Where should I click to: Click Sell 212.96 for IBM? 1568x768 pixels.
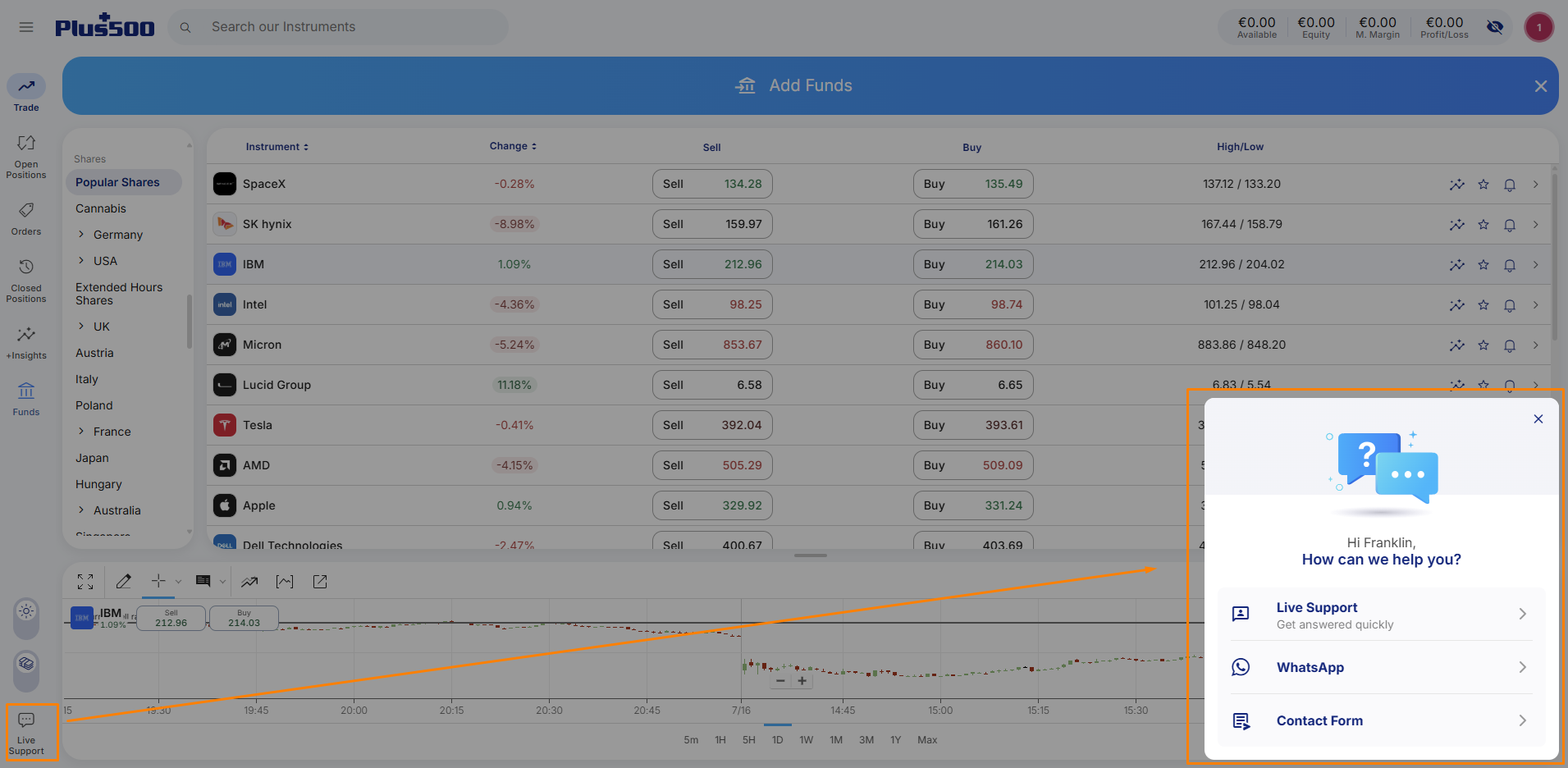coord(712,264)
